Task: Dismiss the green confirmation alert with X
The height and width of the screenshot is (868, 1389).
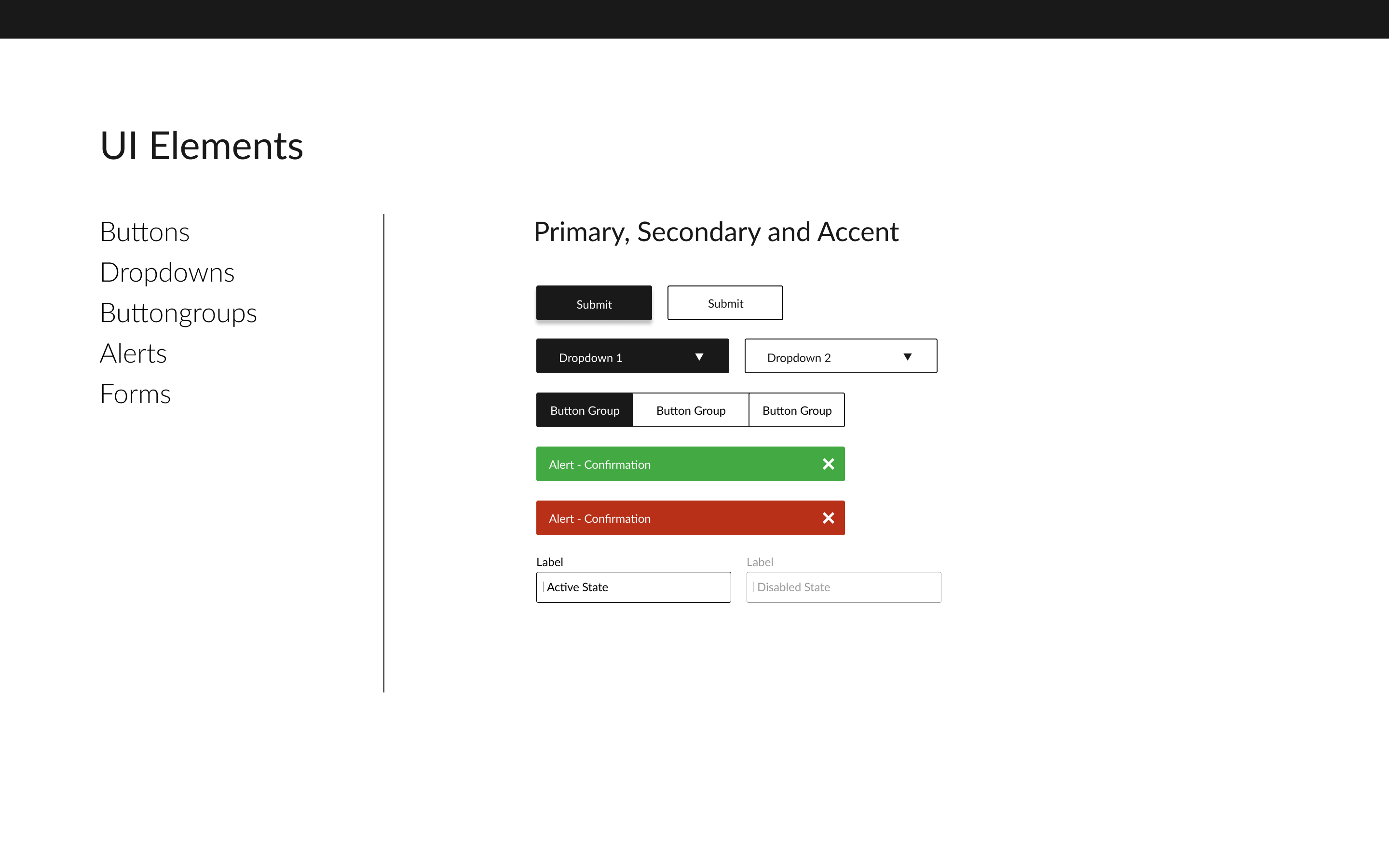Action: pyautogui.click(x=828, y=464)
